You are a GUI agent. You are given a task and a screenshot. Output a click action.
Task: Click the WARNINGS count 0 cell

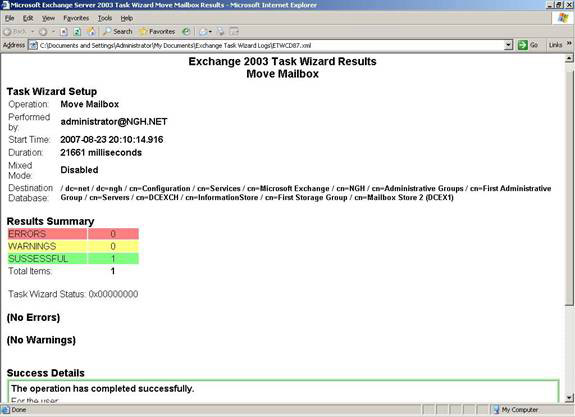(113, 246)
